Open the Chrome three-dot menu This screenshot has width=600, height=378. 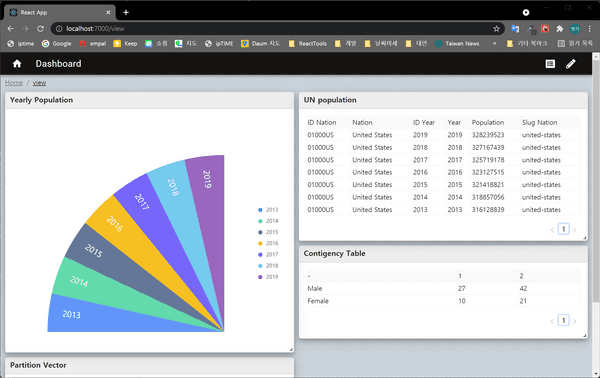(x=590, y=29)
